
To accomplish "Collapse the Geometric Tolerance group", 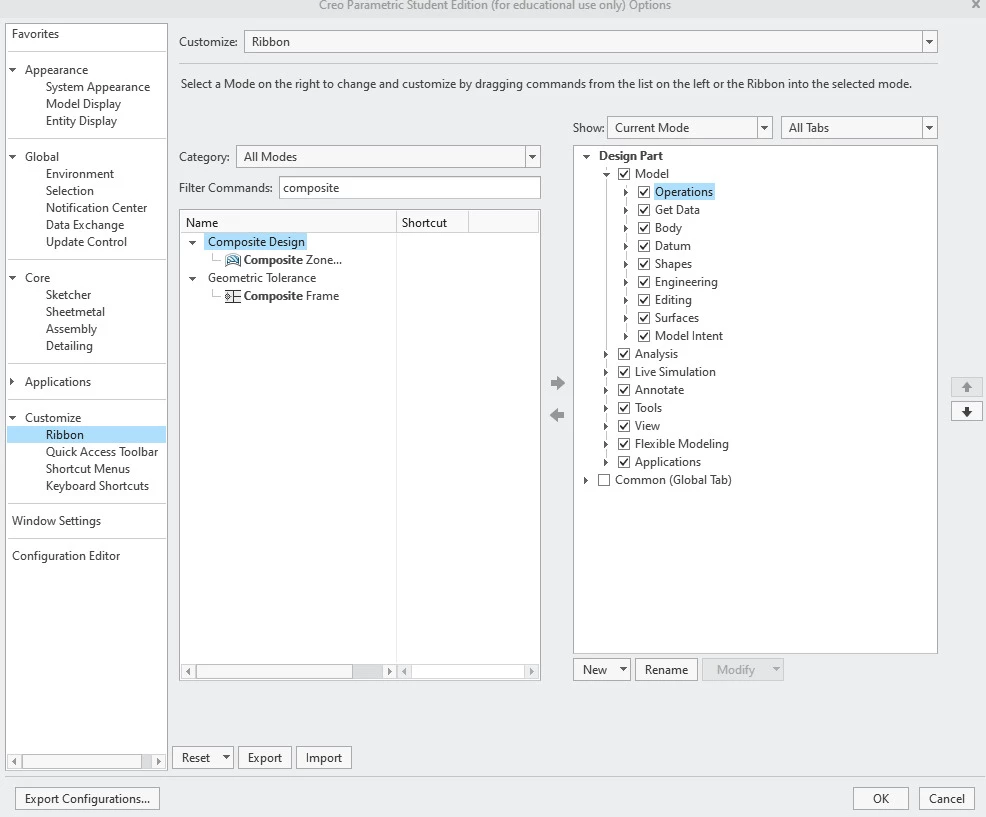I will coord(192,278).
